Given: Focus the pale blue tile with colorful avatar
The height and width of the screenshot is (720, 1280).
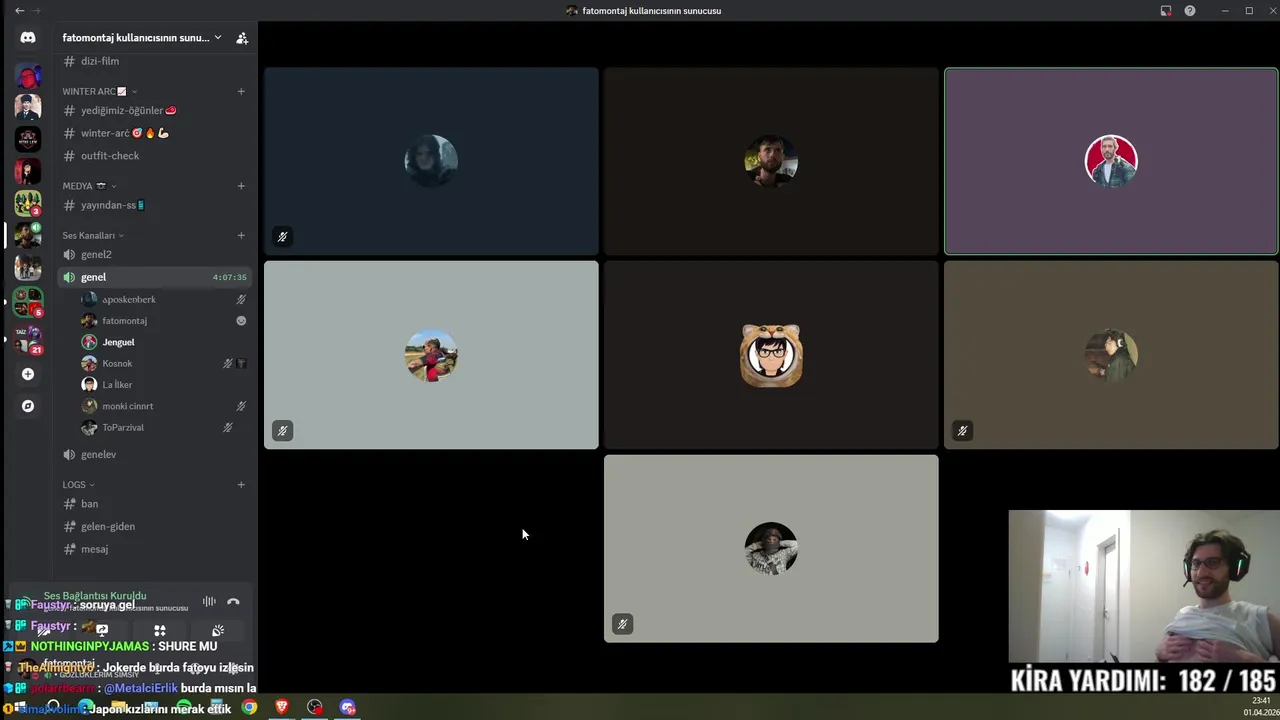Looking at the screenshot, I should coord(431,355).
